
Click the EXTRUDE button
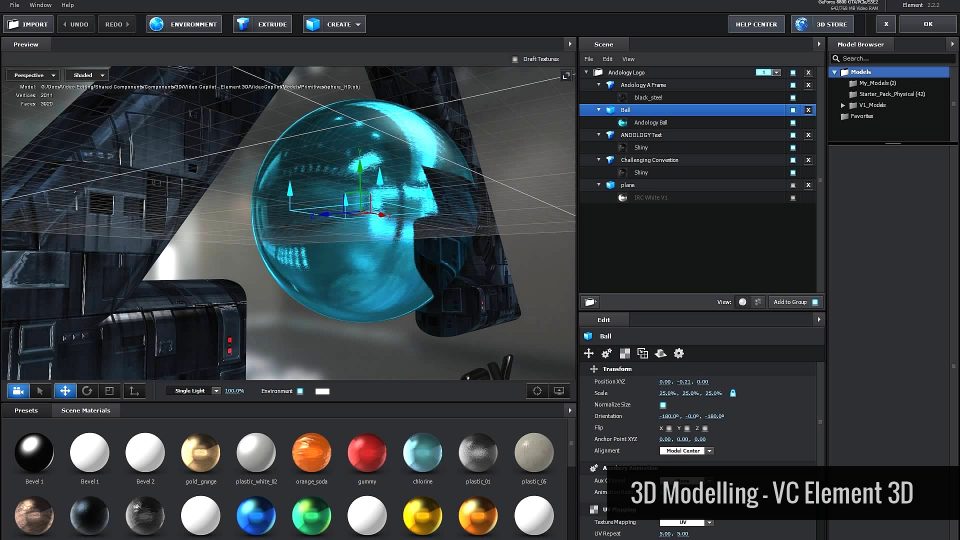point(263,24)
